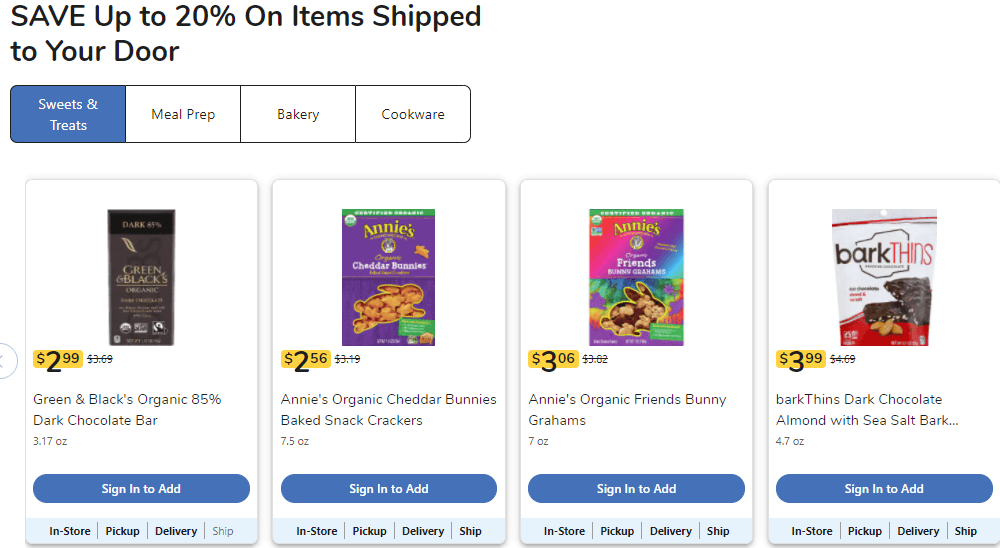Click the $2.99 price on Green & Black's
Viewport: 1000px width, 548px height.
(58, 360)
